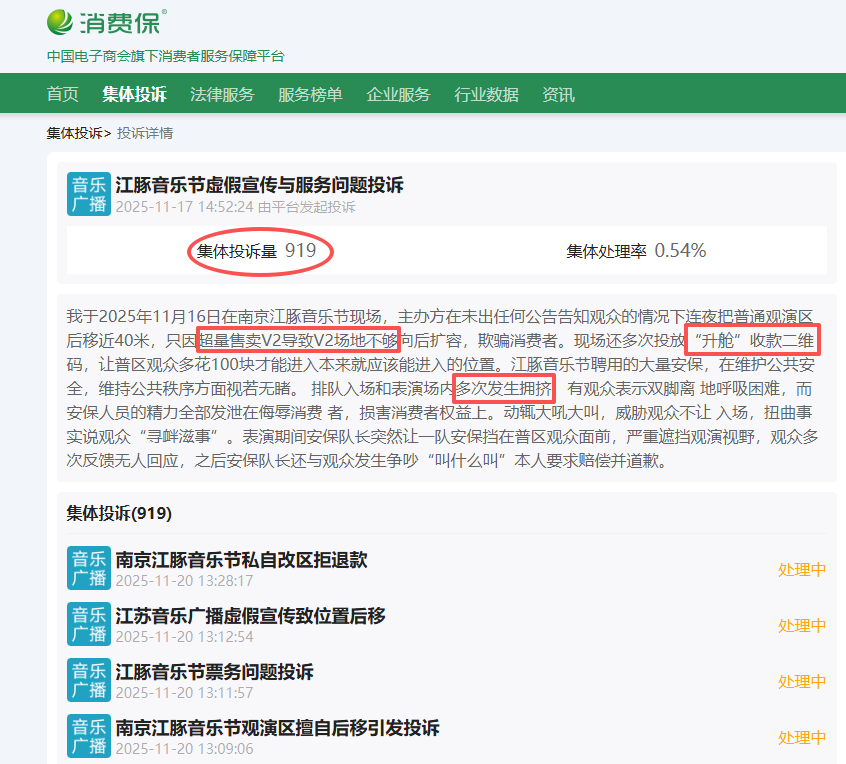Select 服务榜单 in navigation bar
The width and height of the screenshot is (846, 764).
310,95
